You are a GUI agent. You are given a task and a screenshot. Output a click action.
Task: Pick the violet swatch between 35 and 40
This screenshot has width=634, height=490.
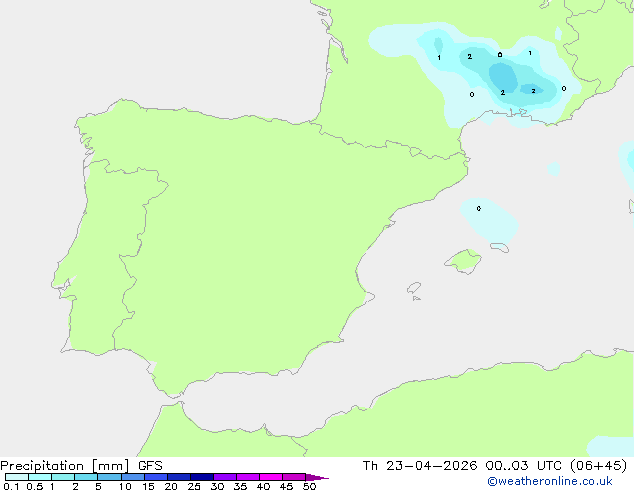248,477
